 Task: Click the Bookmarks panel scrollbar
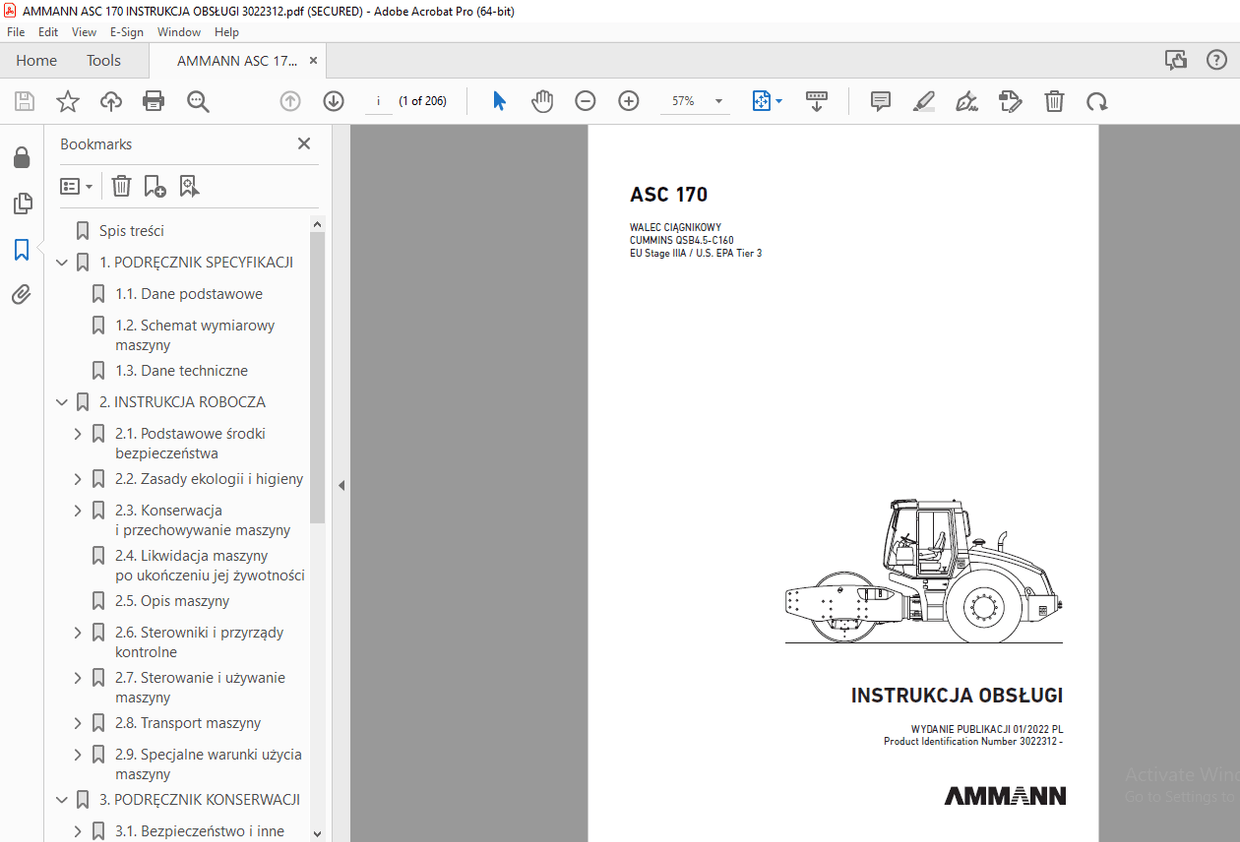317,380
